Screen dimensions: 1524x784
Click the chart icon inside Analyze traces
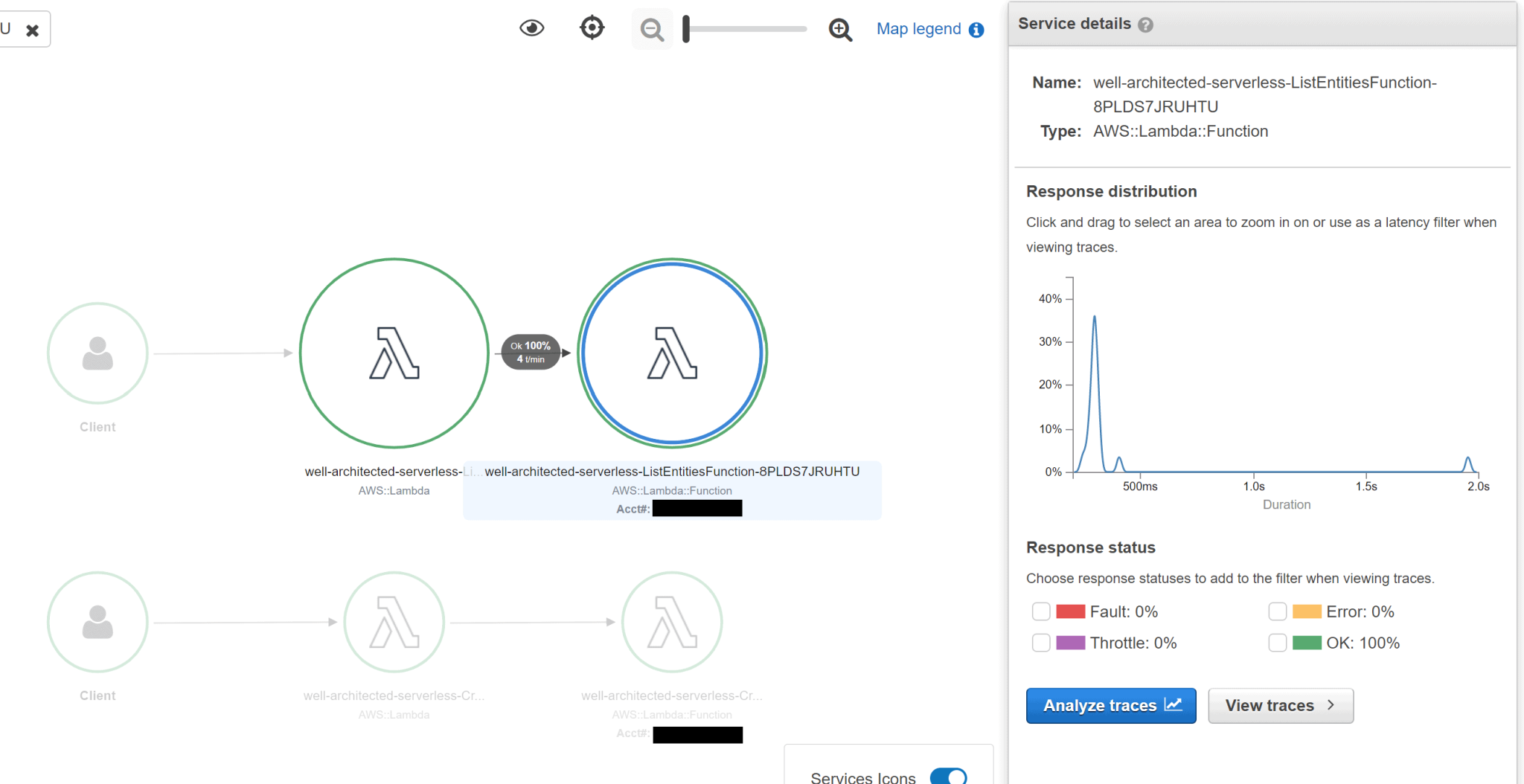pos(1174,704)
